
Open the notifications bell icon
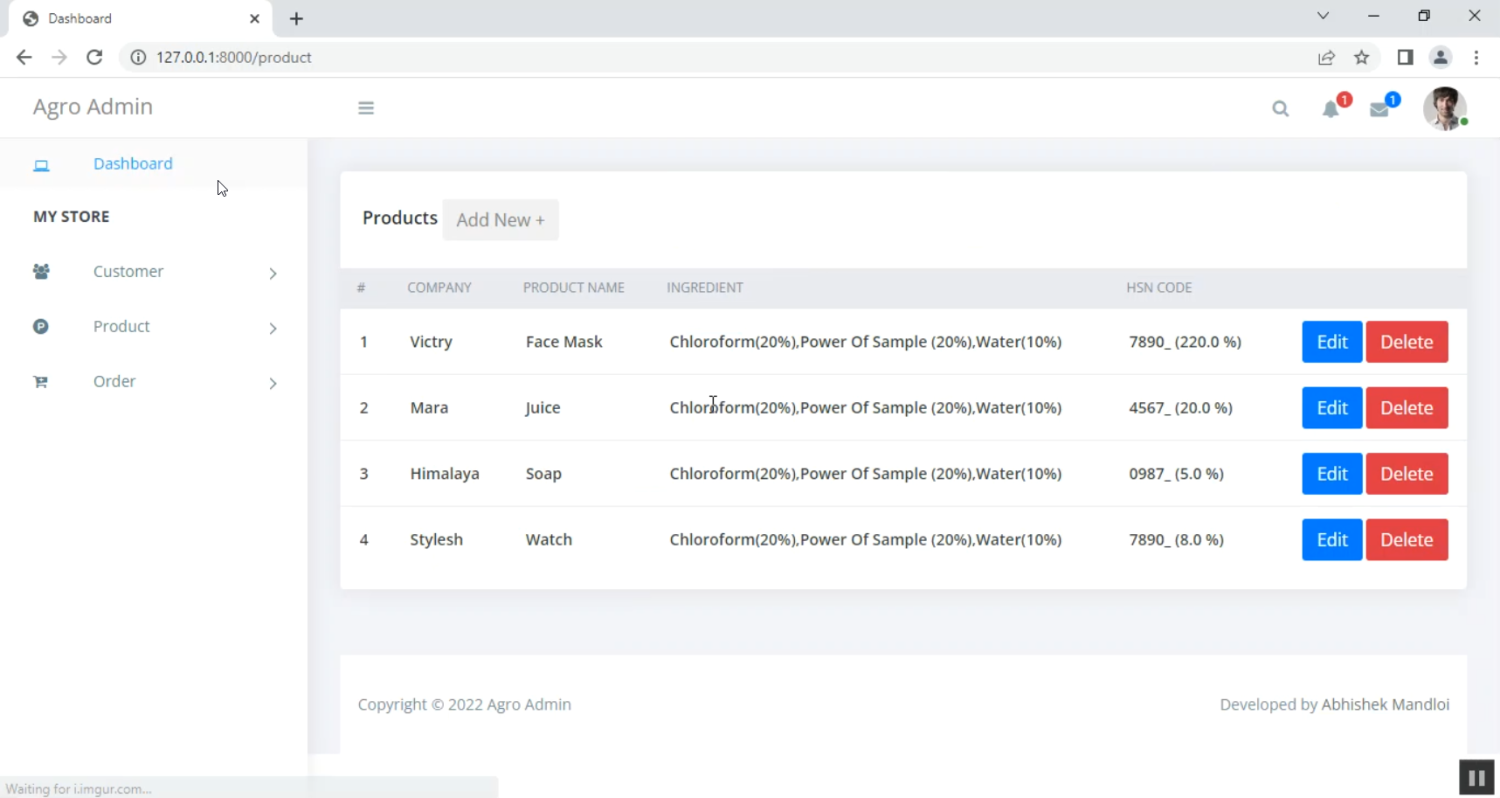coord(1330,109)
